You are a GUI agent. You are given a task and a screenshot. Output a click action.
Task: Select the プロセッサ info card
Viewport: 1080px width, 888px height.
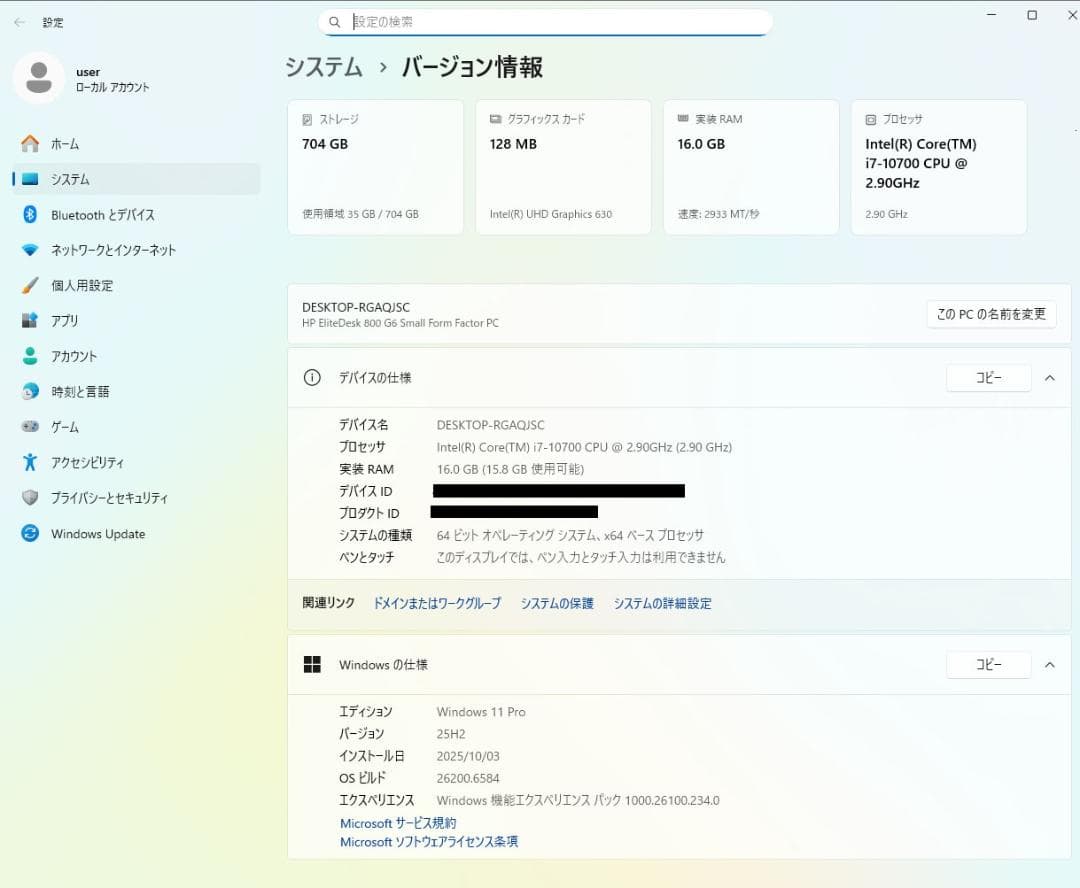938,165
